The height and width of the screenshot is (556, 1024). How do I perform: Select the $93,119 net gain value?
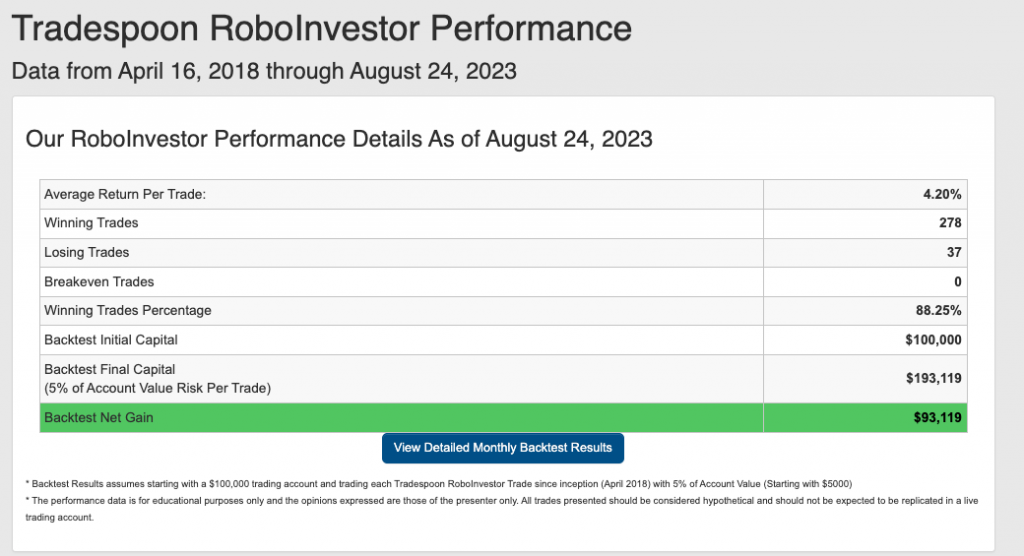937,417
